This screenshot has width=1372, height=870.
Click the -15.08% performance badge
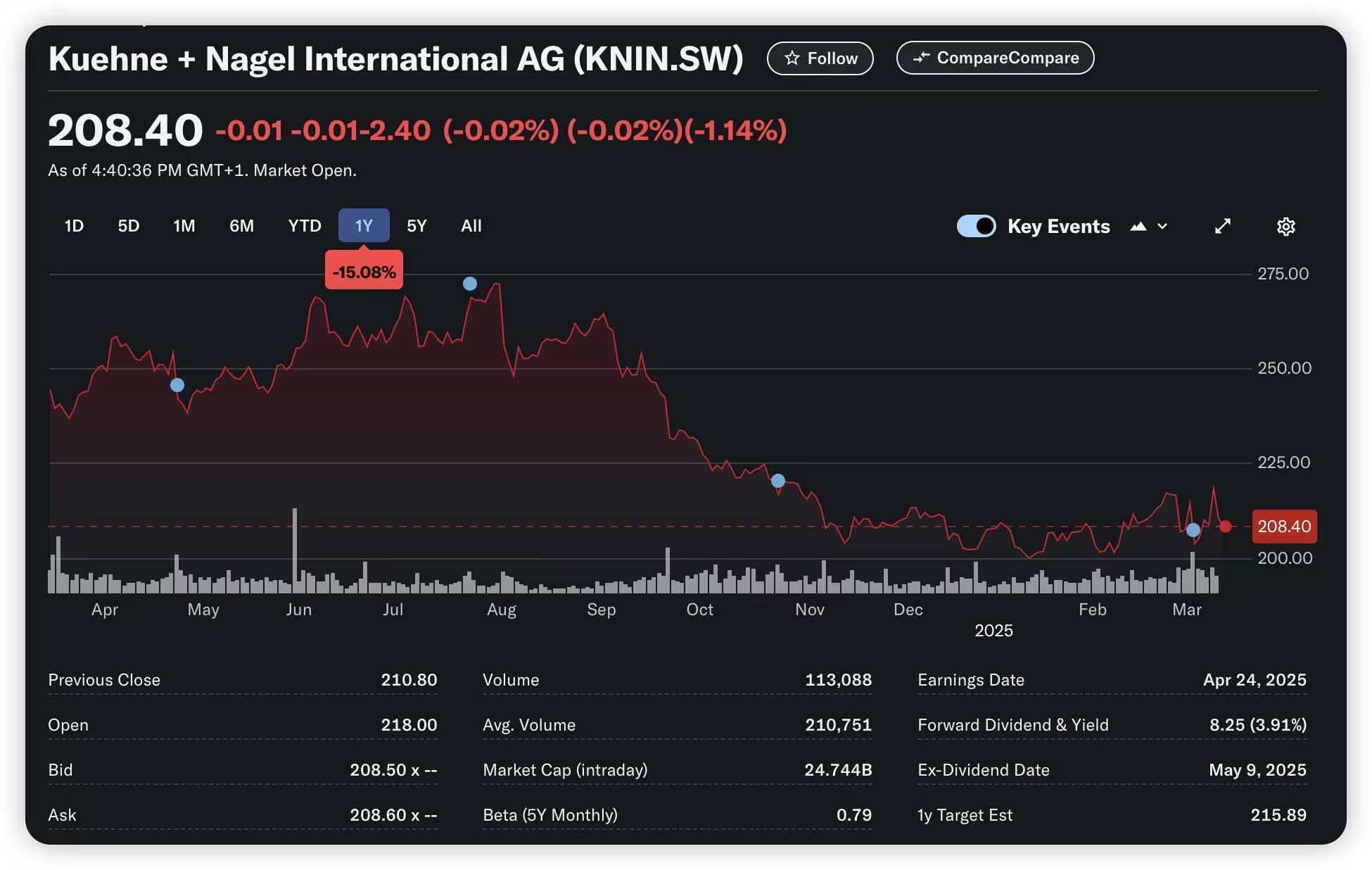tap(364, 272)
